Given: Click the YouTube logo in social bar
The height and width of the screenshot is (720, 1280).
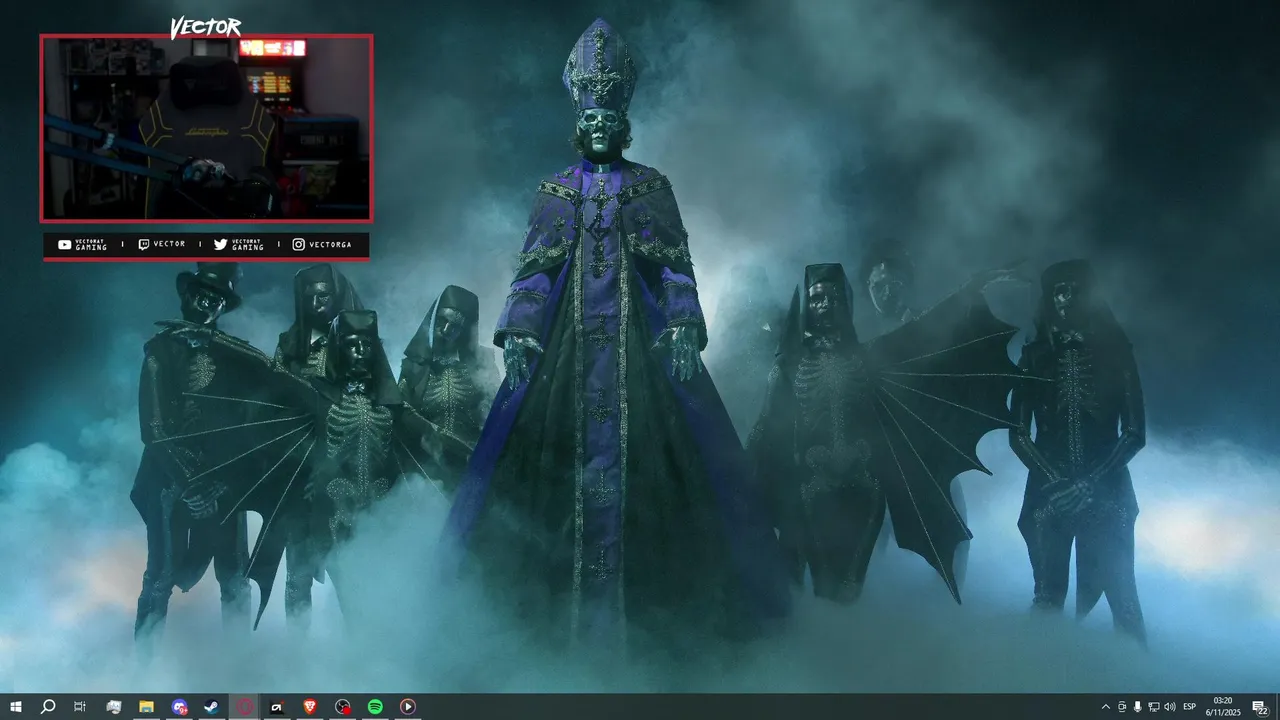Looking at the screenshot, I should coord(65,244).
